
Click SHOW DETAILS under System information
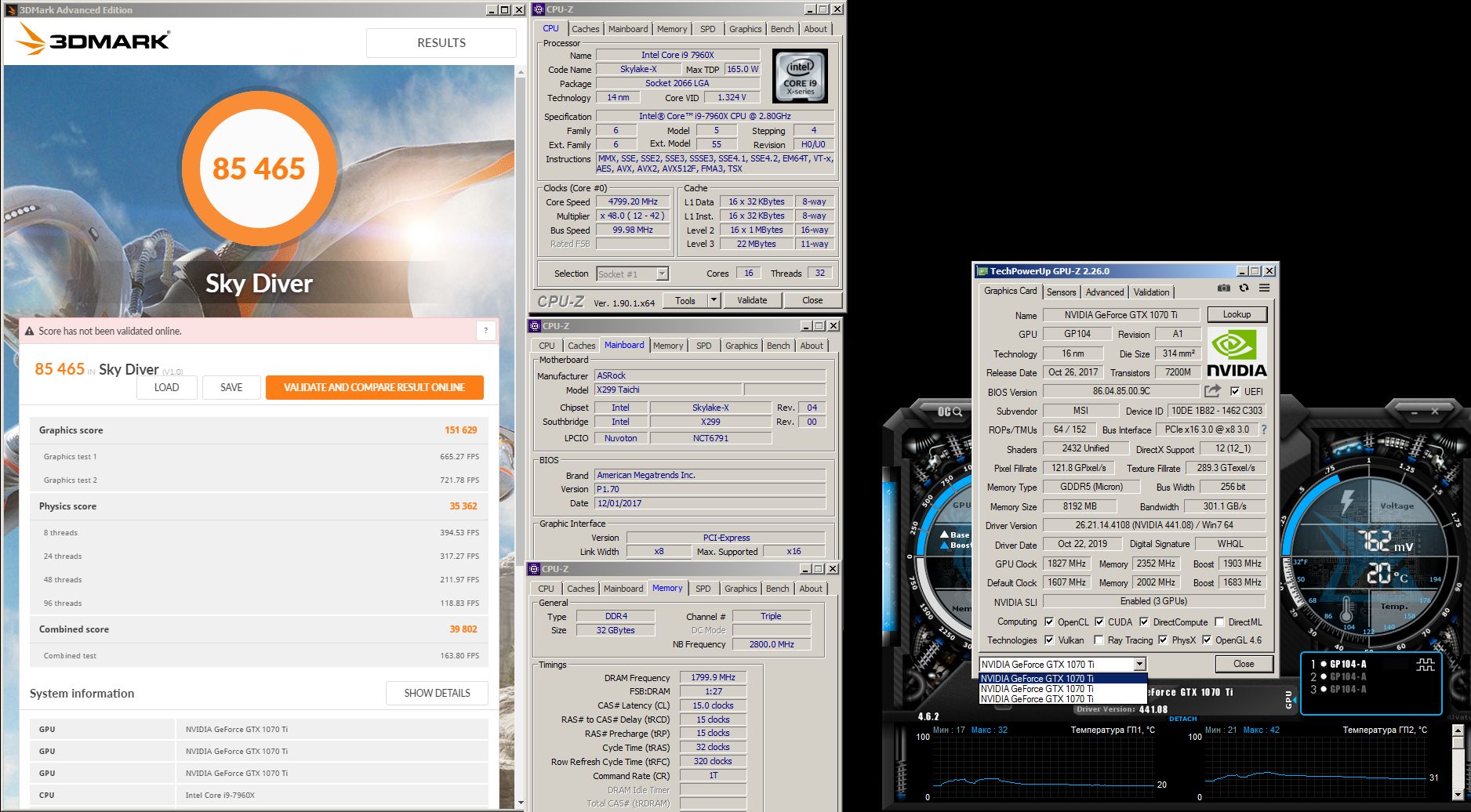coord(437,693)
